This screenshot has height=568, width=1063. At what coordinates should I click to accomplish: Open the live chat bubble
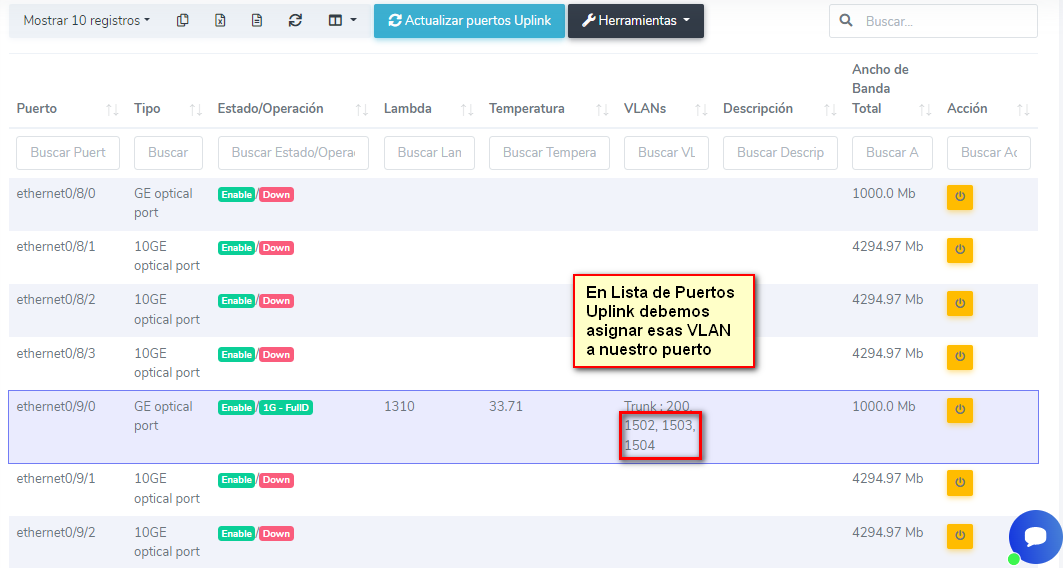1034,537
